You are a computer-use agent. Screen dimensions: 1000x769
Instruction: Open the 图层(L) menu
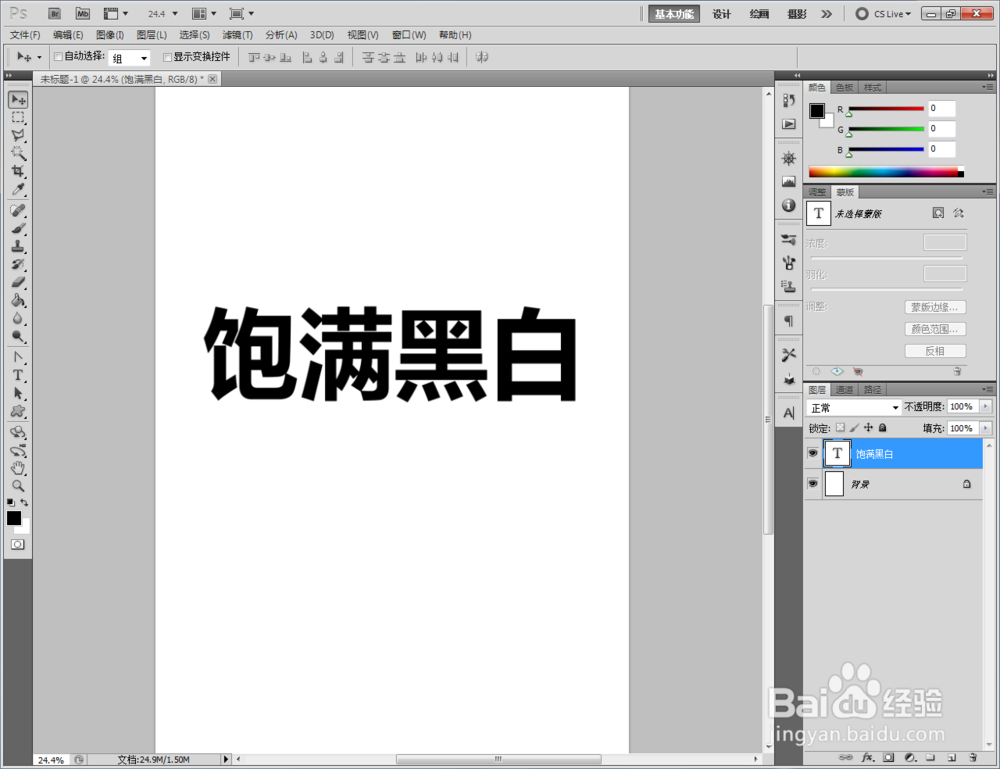tap(152, 35)
